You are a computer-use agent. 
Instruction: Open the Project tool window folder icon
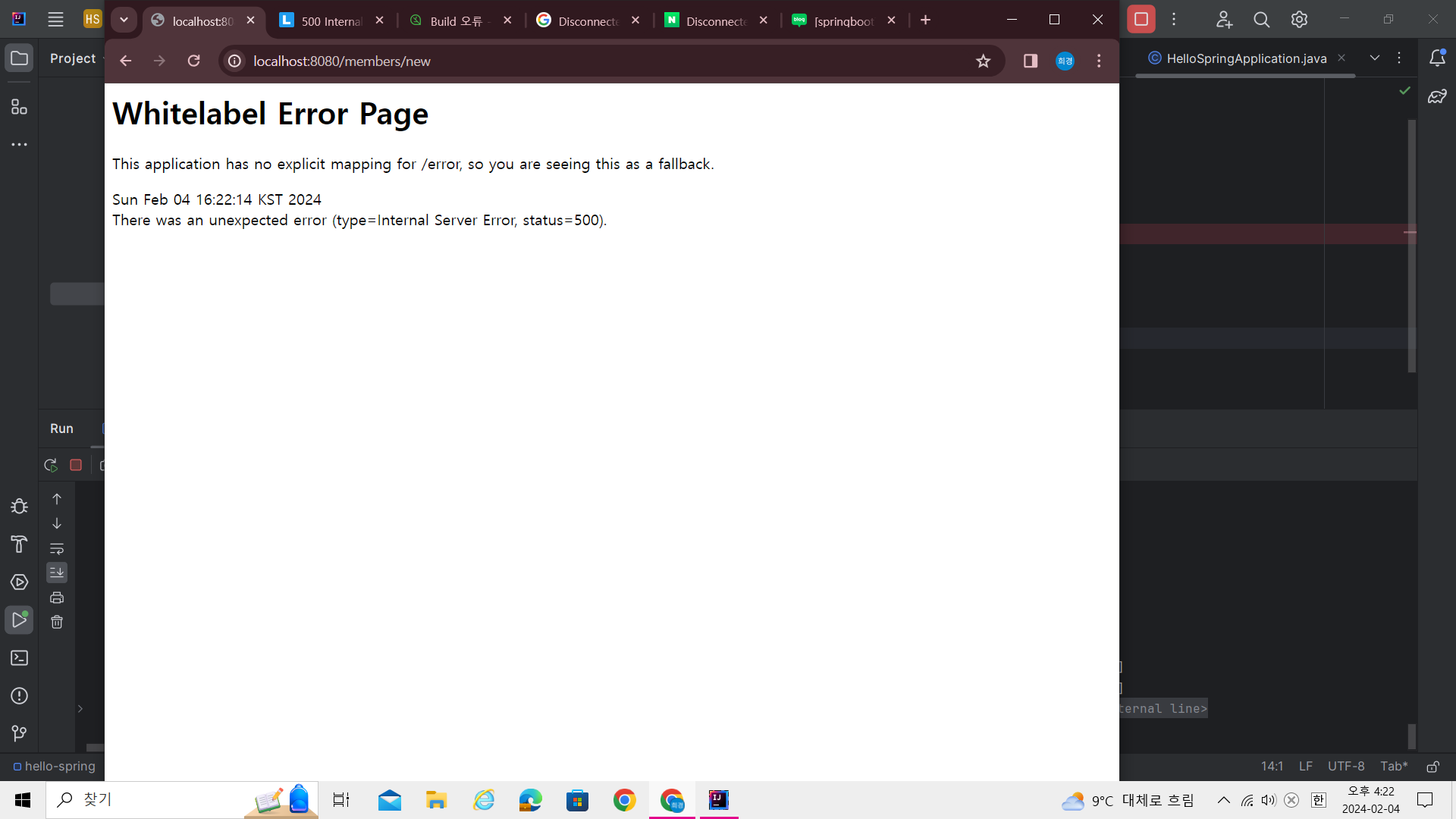point(19,58)
